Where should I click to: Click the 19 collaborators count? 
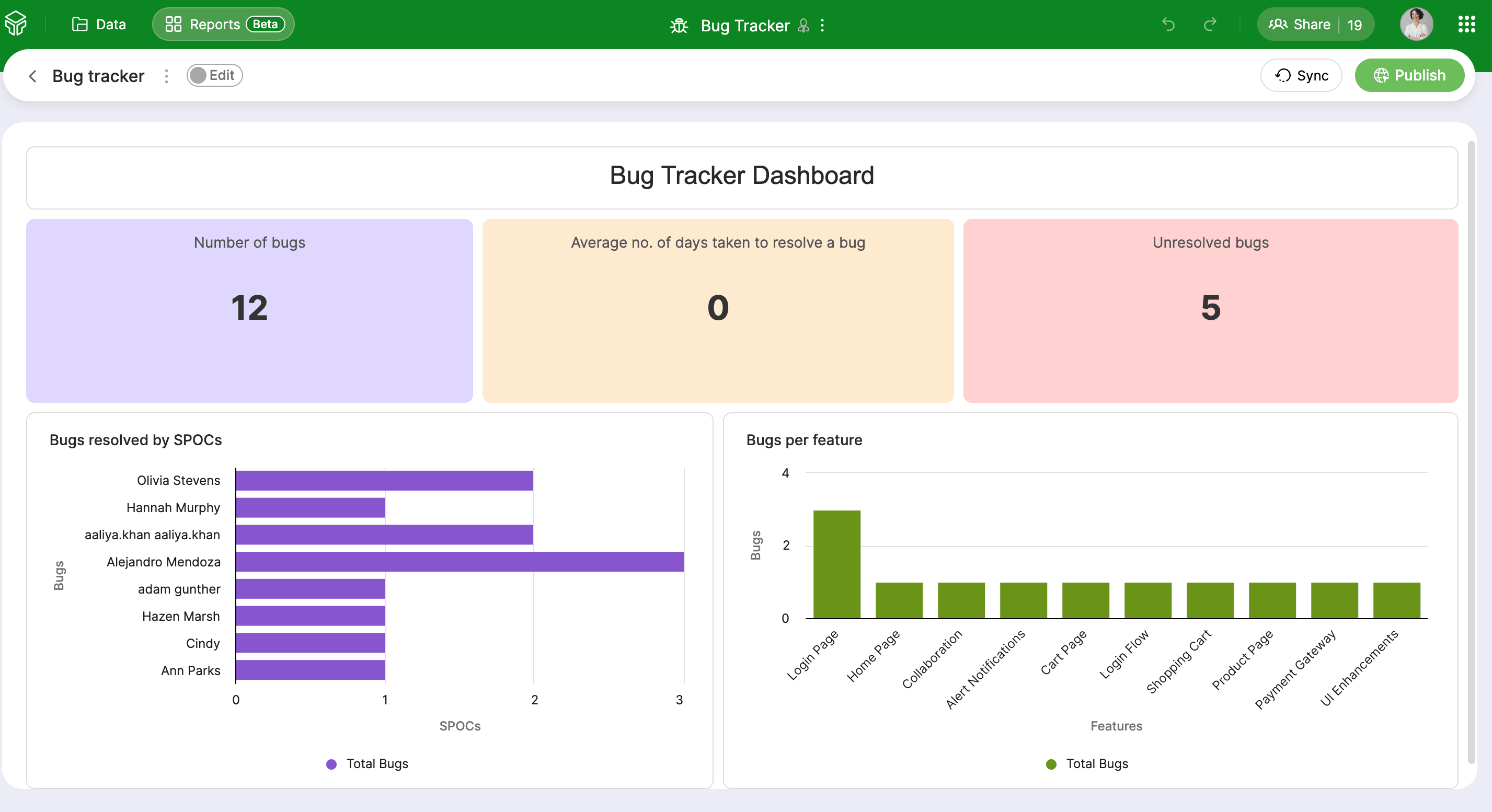click(x=1355, y=25)
